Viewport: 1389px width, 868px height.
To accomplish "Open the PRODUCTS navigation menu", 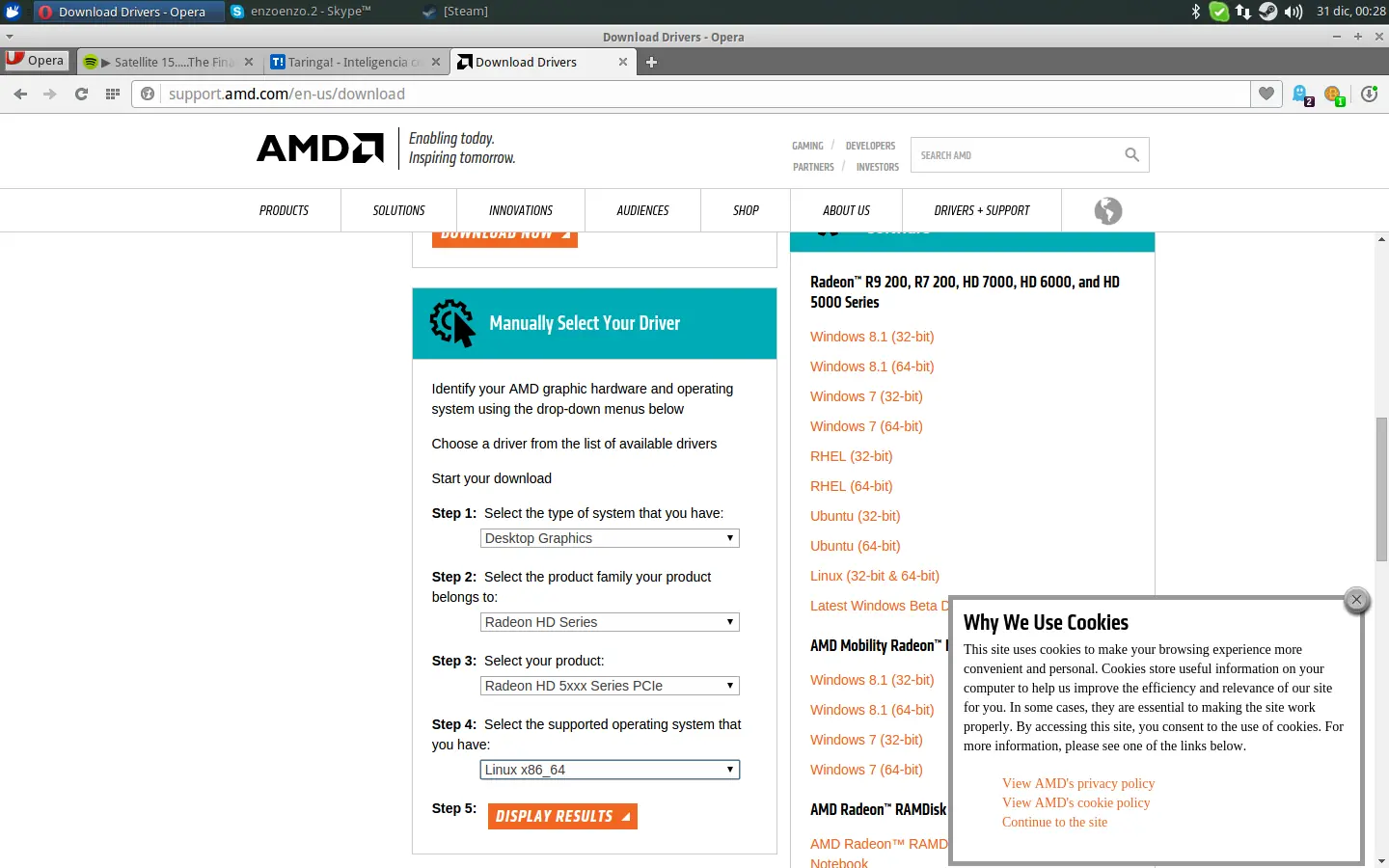I will coord(284,210).
